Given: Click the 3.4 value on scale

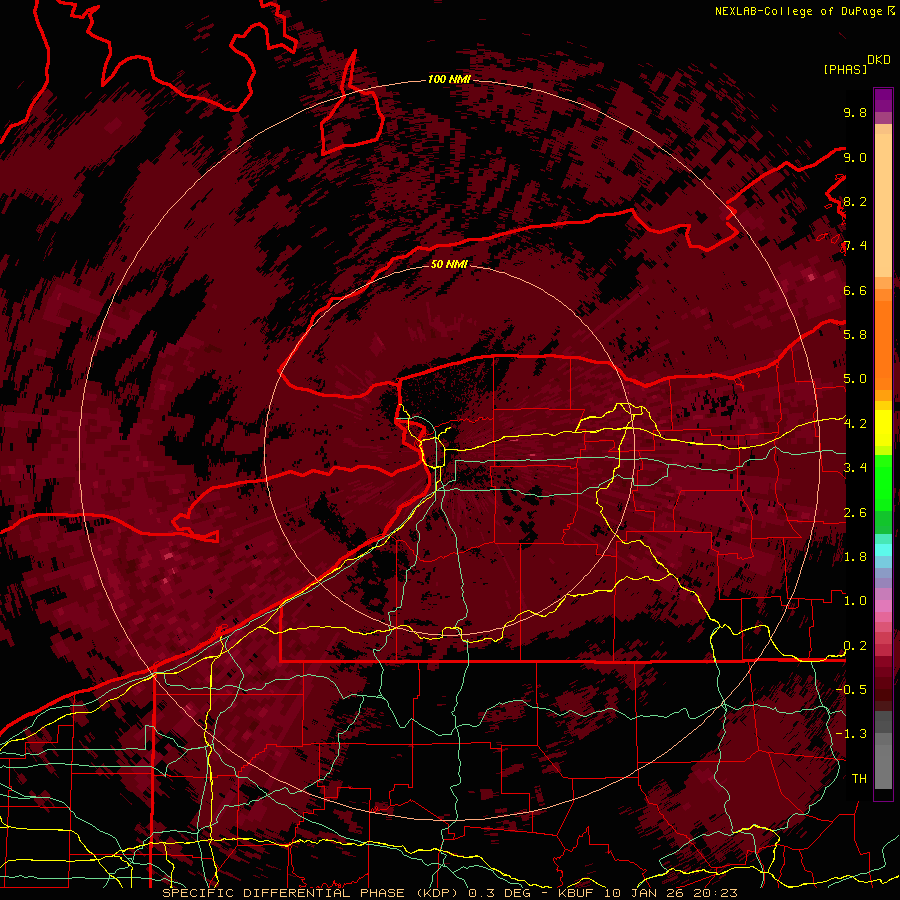Looking at the screenshot, I should coord(855,467).
